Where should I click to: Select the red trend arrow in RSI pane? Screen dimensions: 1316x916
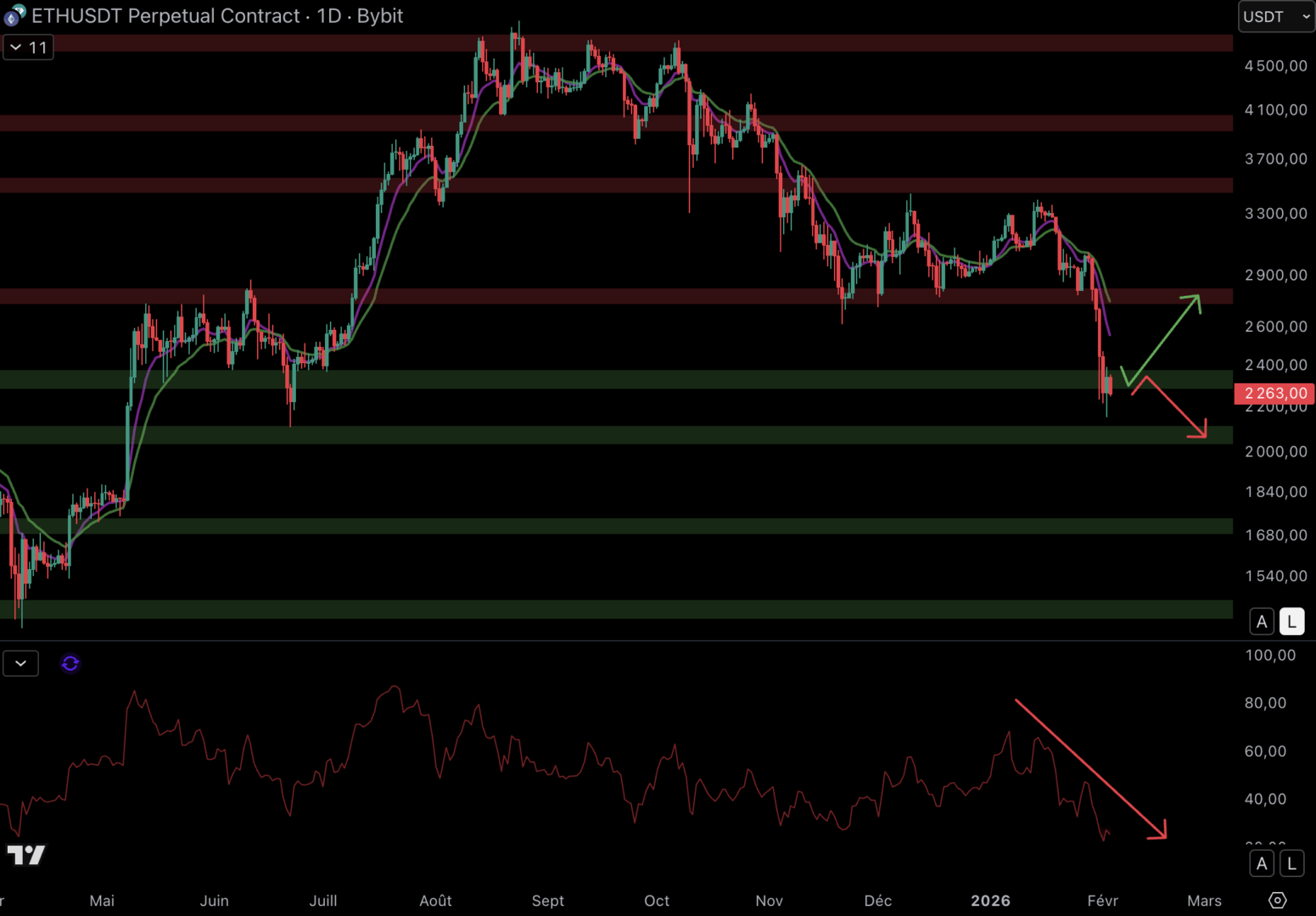1090,768
